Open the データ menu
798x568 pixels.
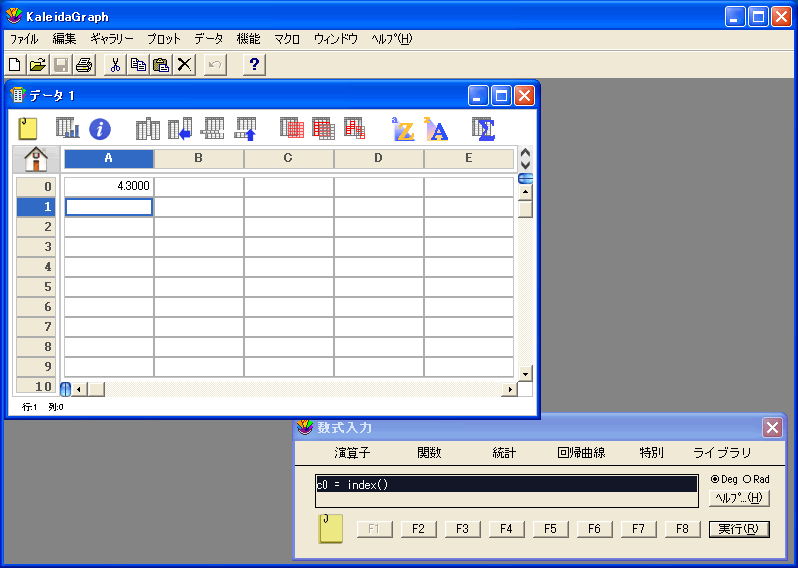click(209, 39)
